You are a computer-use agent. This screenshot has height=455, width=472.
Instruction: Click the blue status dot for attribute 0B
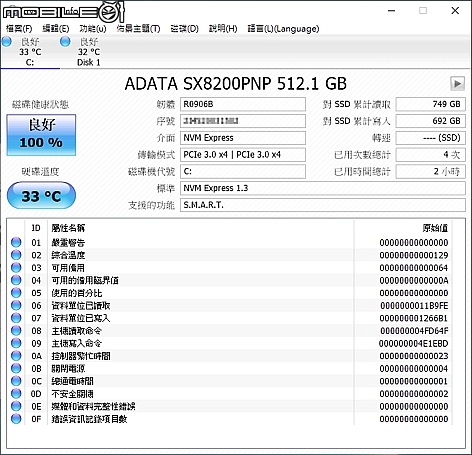(16, 368)
